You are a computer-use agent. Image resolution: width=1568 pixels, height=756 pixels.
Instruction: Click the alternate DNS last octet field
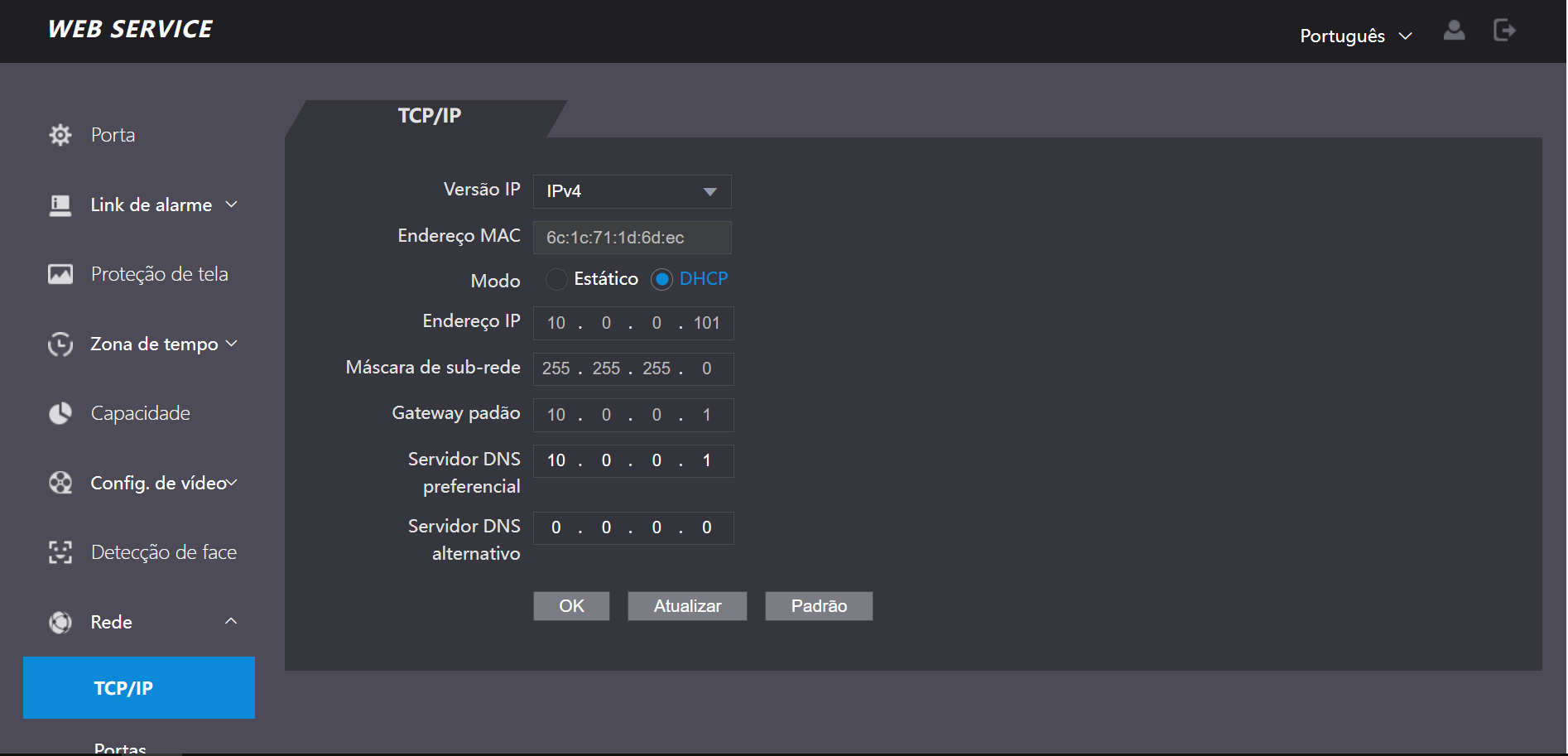click(x=706, y=527)
